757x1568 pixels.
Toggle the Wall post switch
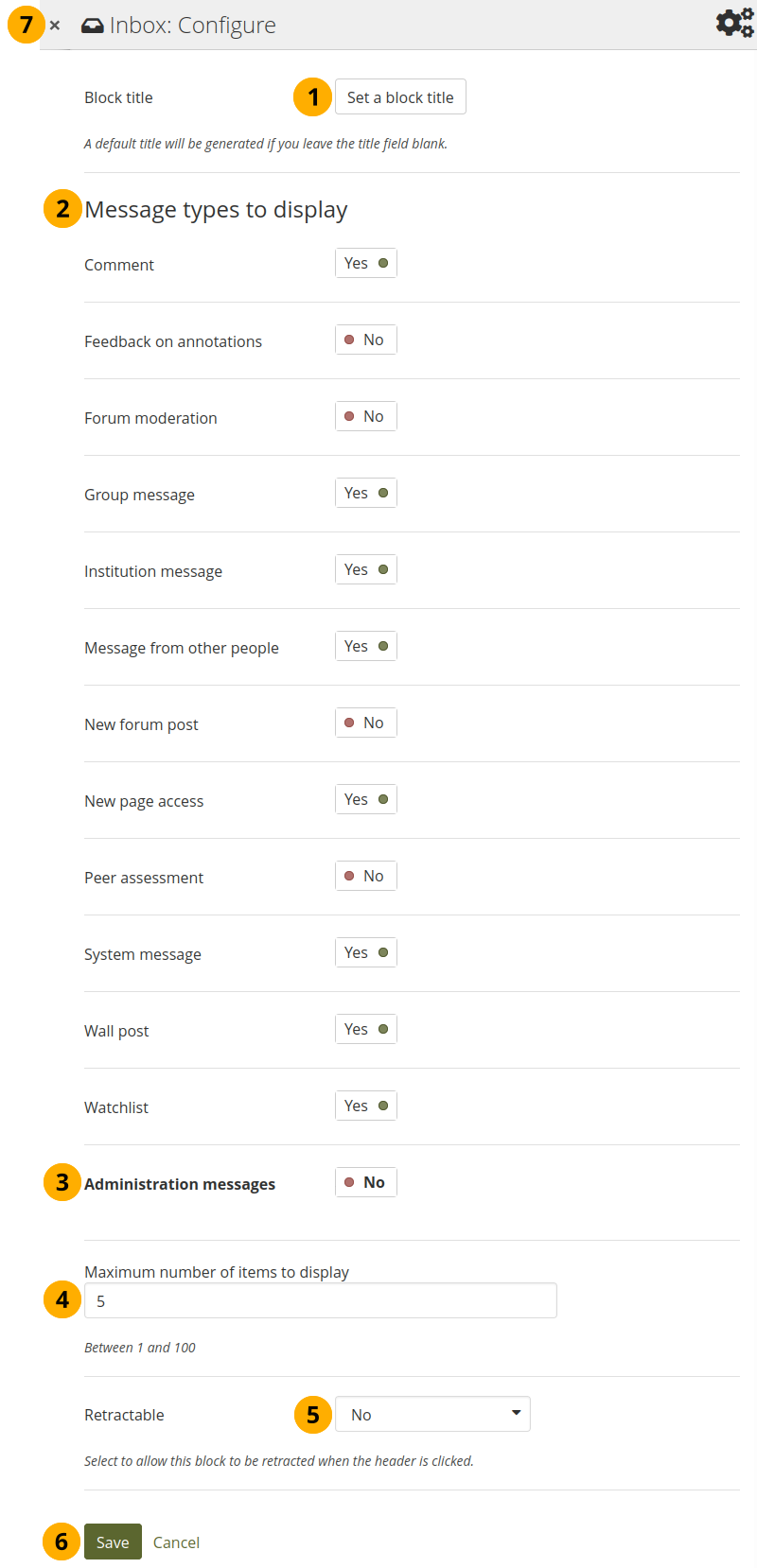[x=366, y=1030]
